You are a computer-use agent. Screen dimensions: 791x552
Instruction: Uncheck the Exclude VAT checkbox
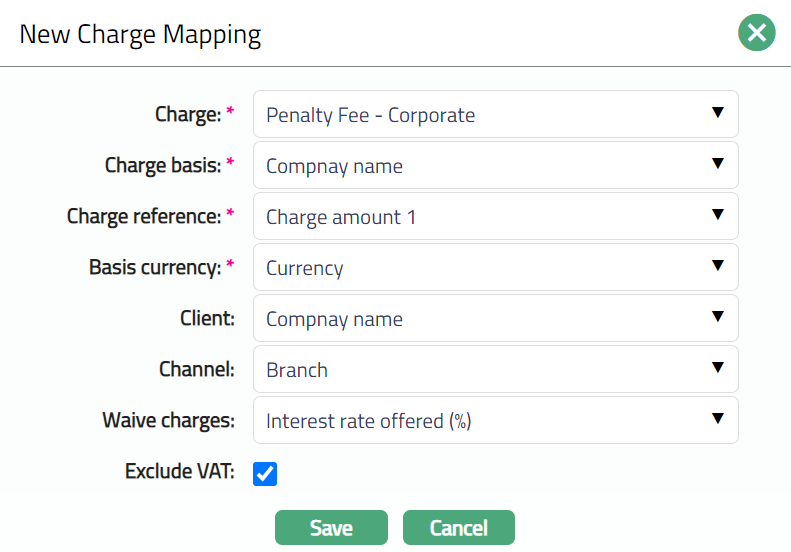(265, 473)
